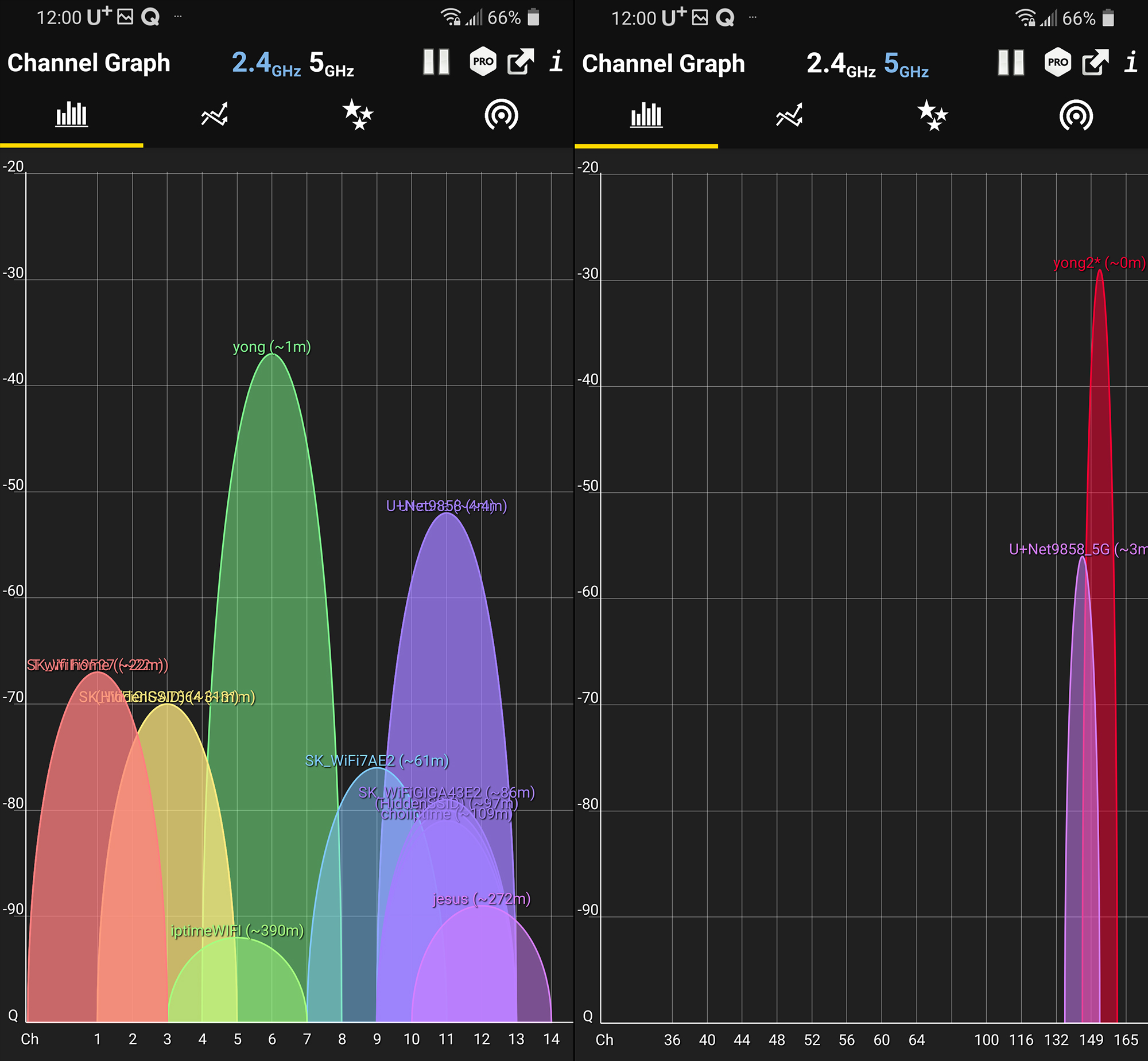Image resolution: width=1148 pixels, height=1061 pixels.
Task: Select 2.4GHz band on left screen
Action: click(x=266, y=64)
